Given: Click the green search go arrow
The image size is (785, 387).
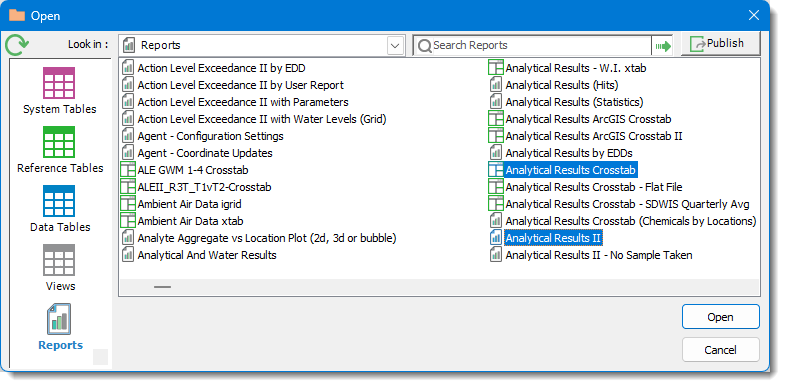Looking at the screenshot, I should [x=663, y=47].
